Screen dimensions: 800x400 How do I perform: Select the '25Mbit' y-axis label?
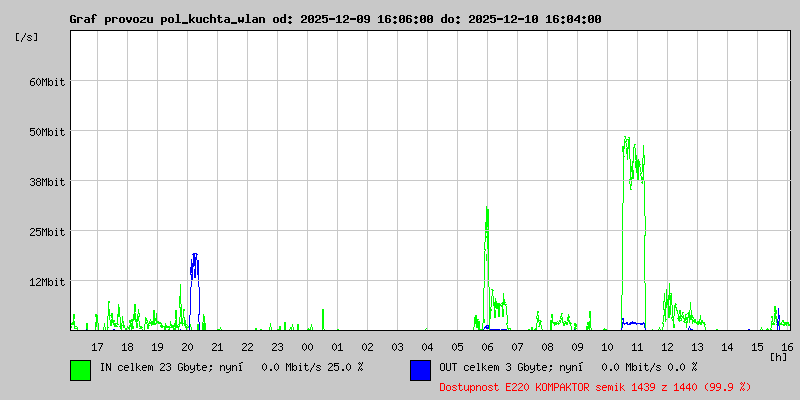tap(47, 232)
